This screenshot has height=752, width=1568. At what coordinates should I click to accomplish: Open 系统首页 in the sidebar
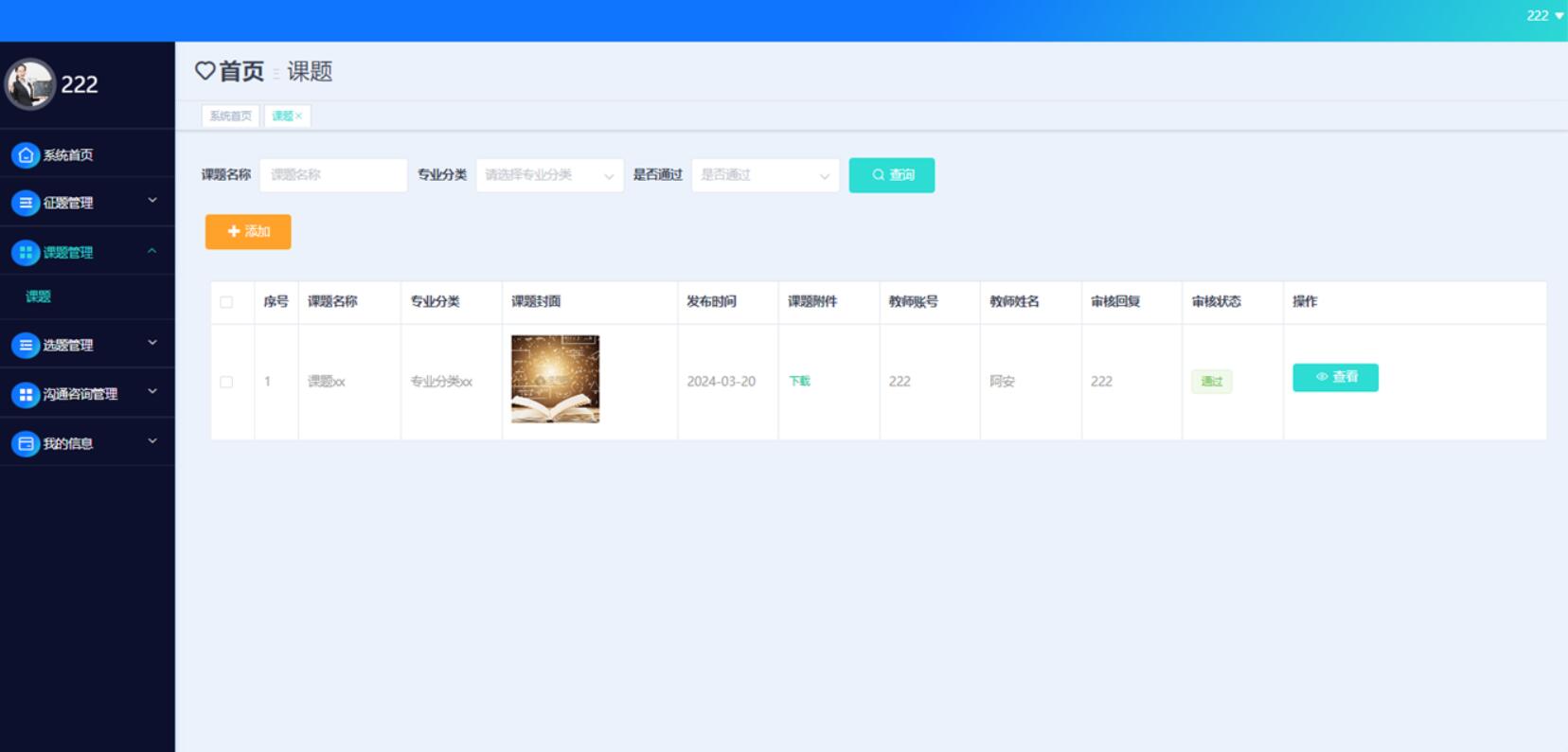click(x=87, y=154)
